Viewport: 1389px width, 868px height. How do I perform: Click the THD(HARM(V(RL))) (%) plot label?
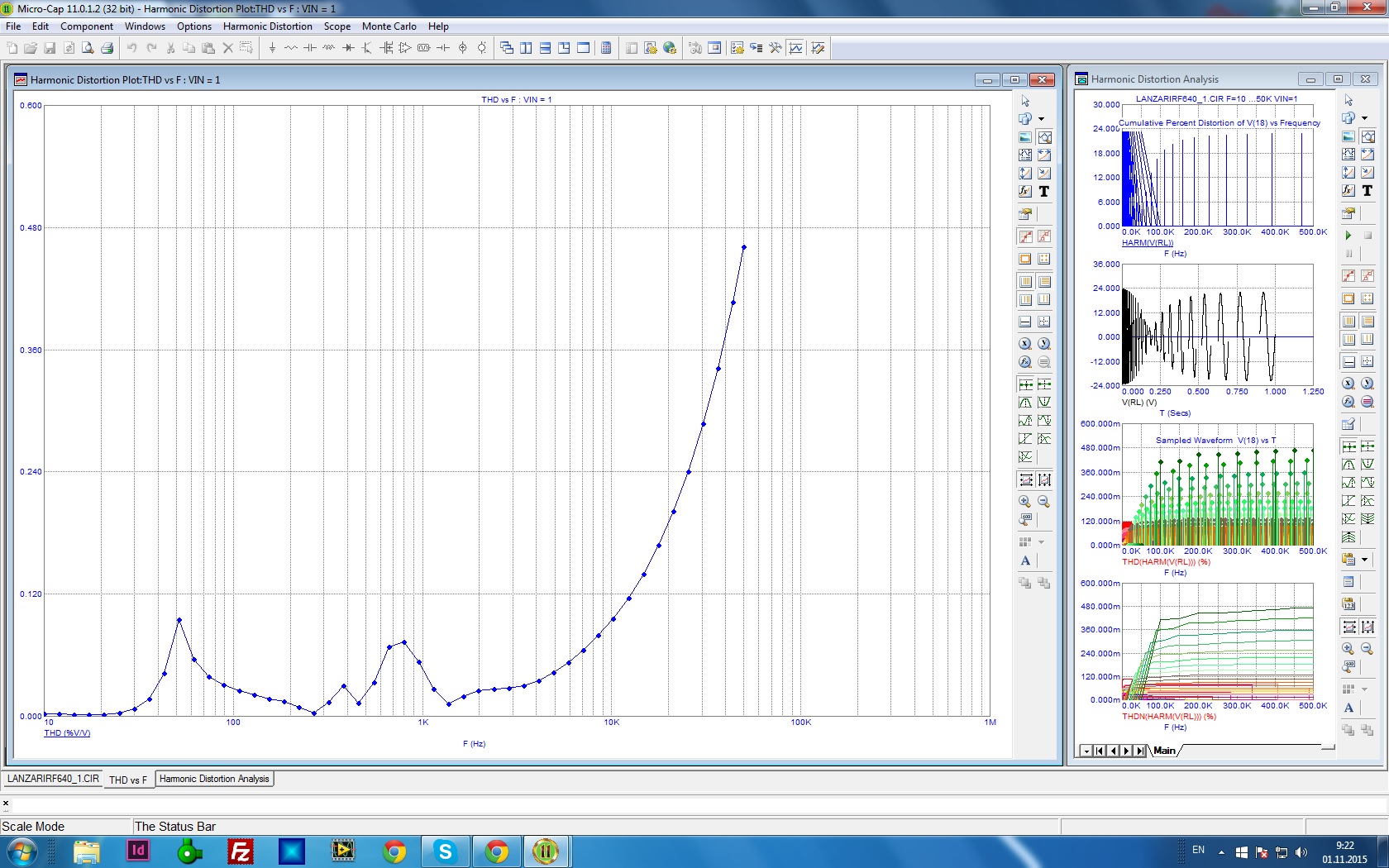(1166, 562)
